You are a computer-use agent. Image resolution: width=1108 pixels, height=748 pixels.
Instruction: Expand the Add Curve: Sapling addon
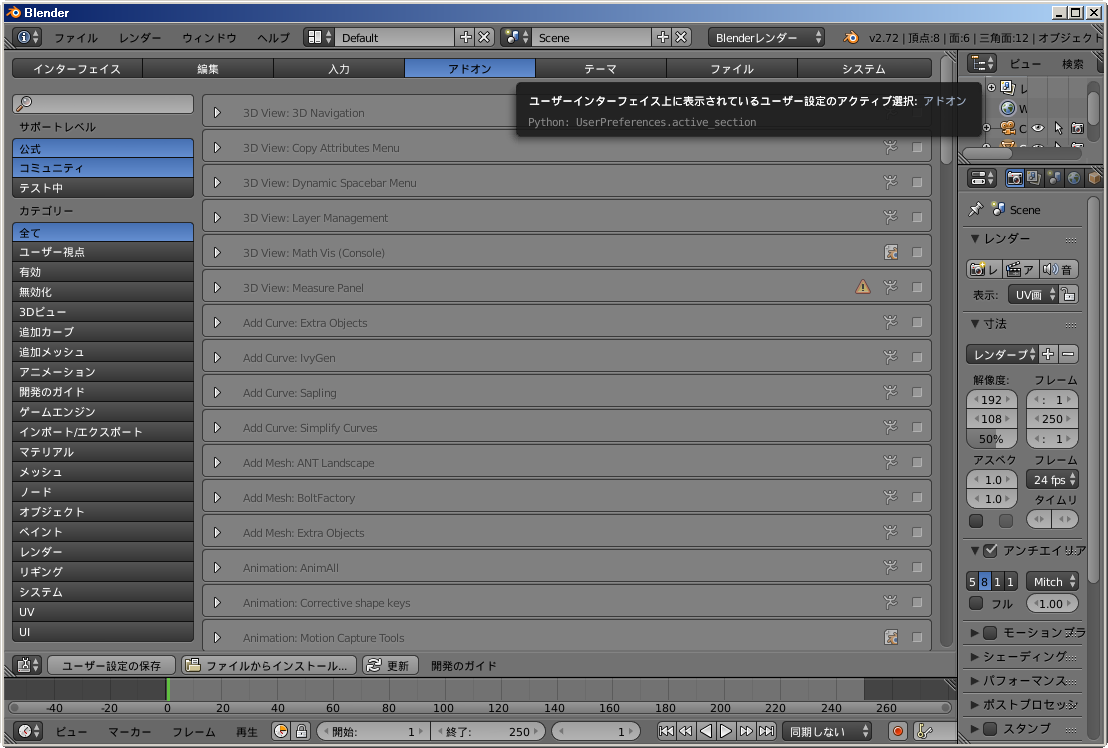(218, 393)
